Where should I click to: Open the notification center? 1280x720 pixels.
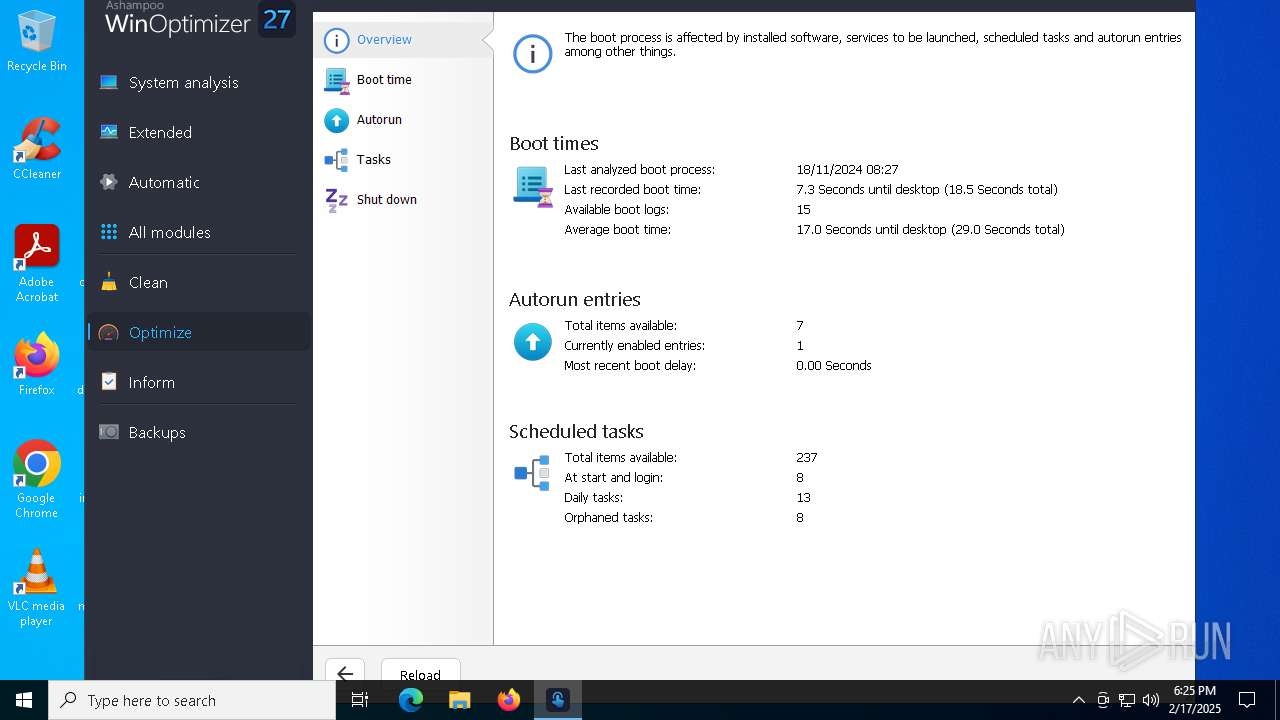[x=1247, y=700]
